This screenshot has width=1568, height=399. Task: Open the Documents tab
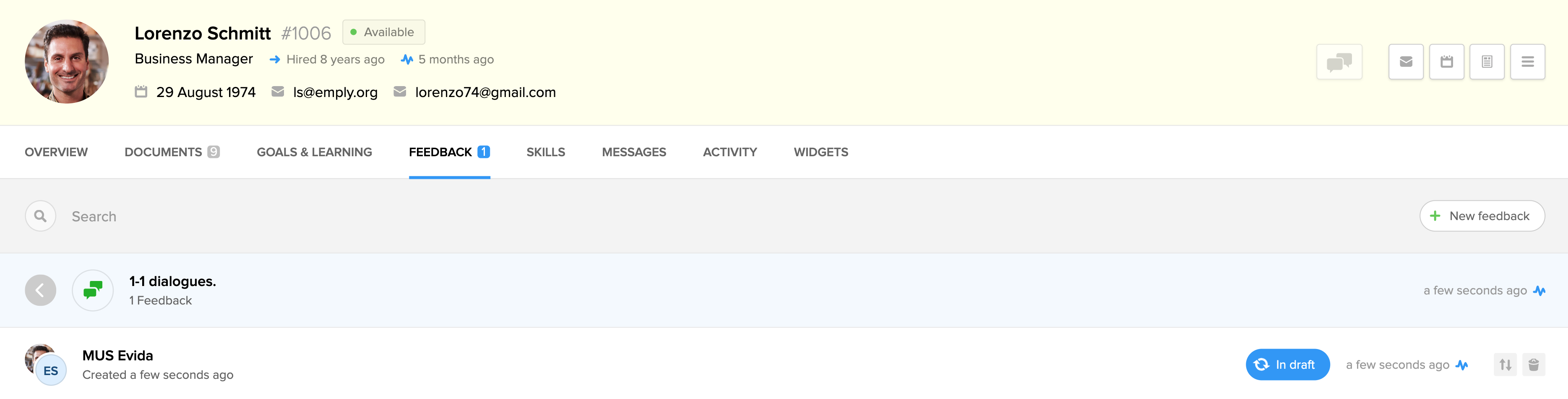[172, 152]
